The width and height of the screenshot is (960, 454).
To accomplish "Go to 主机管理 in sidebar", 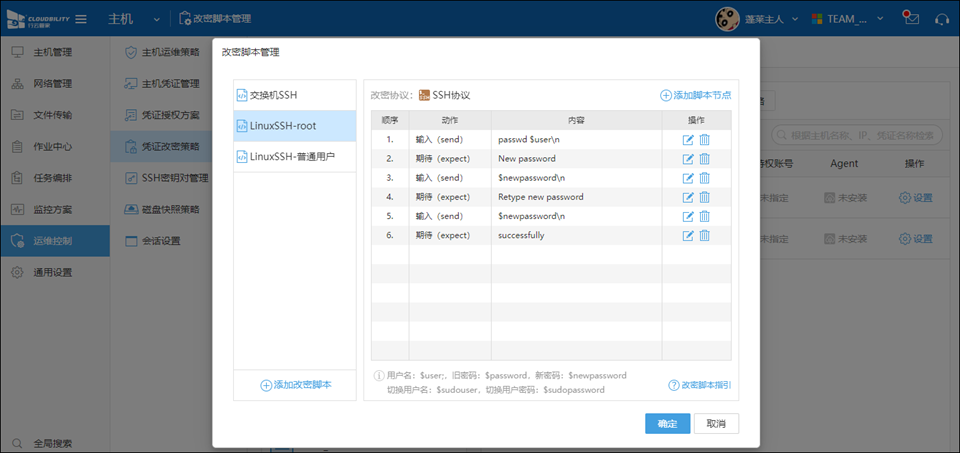I will [x=52, y=52].
